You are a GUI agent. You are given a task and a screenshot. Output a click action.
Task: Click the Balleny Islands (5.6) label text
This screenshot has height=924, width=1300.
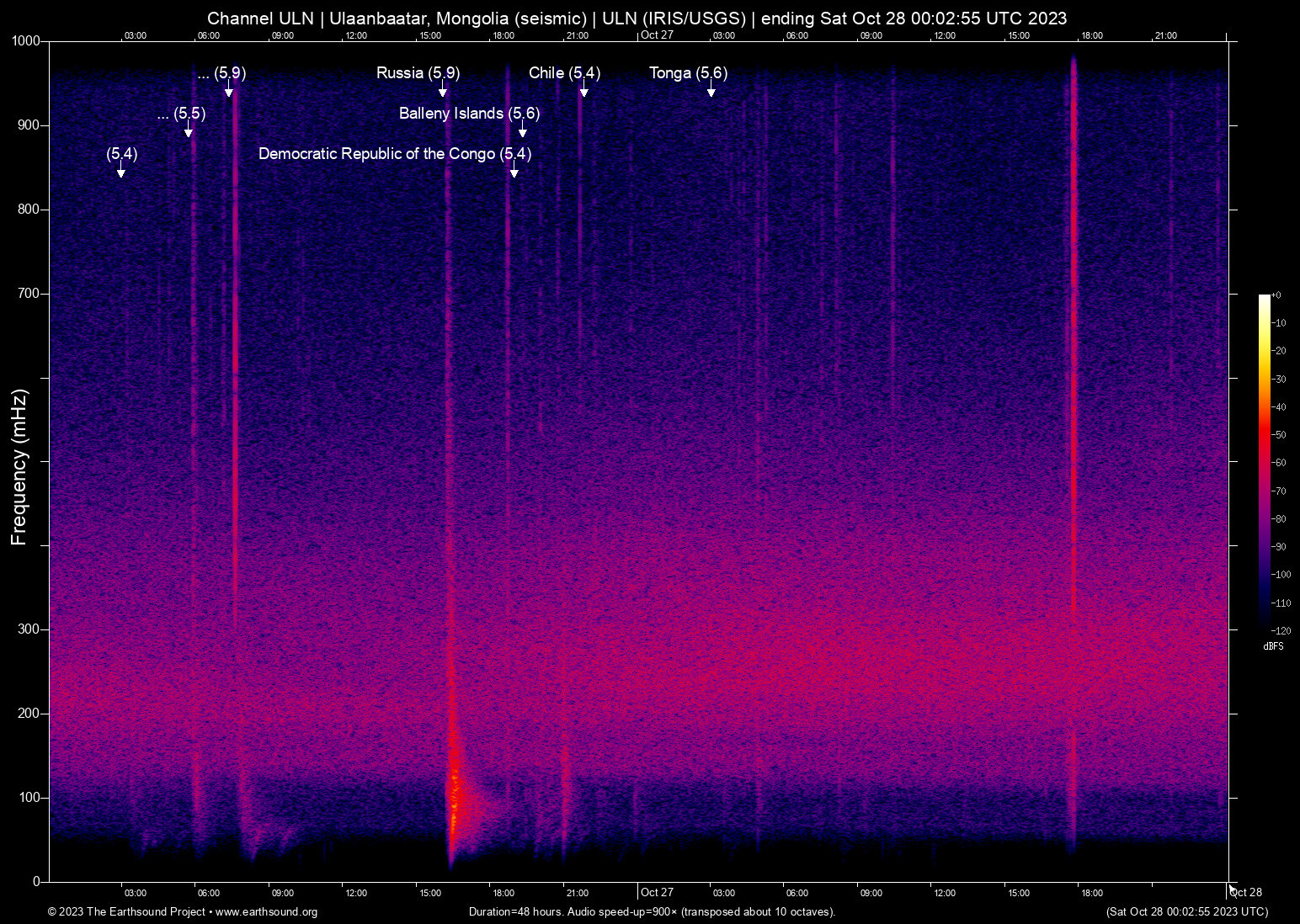(469, 114)
